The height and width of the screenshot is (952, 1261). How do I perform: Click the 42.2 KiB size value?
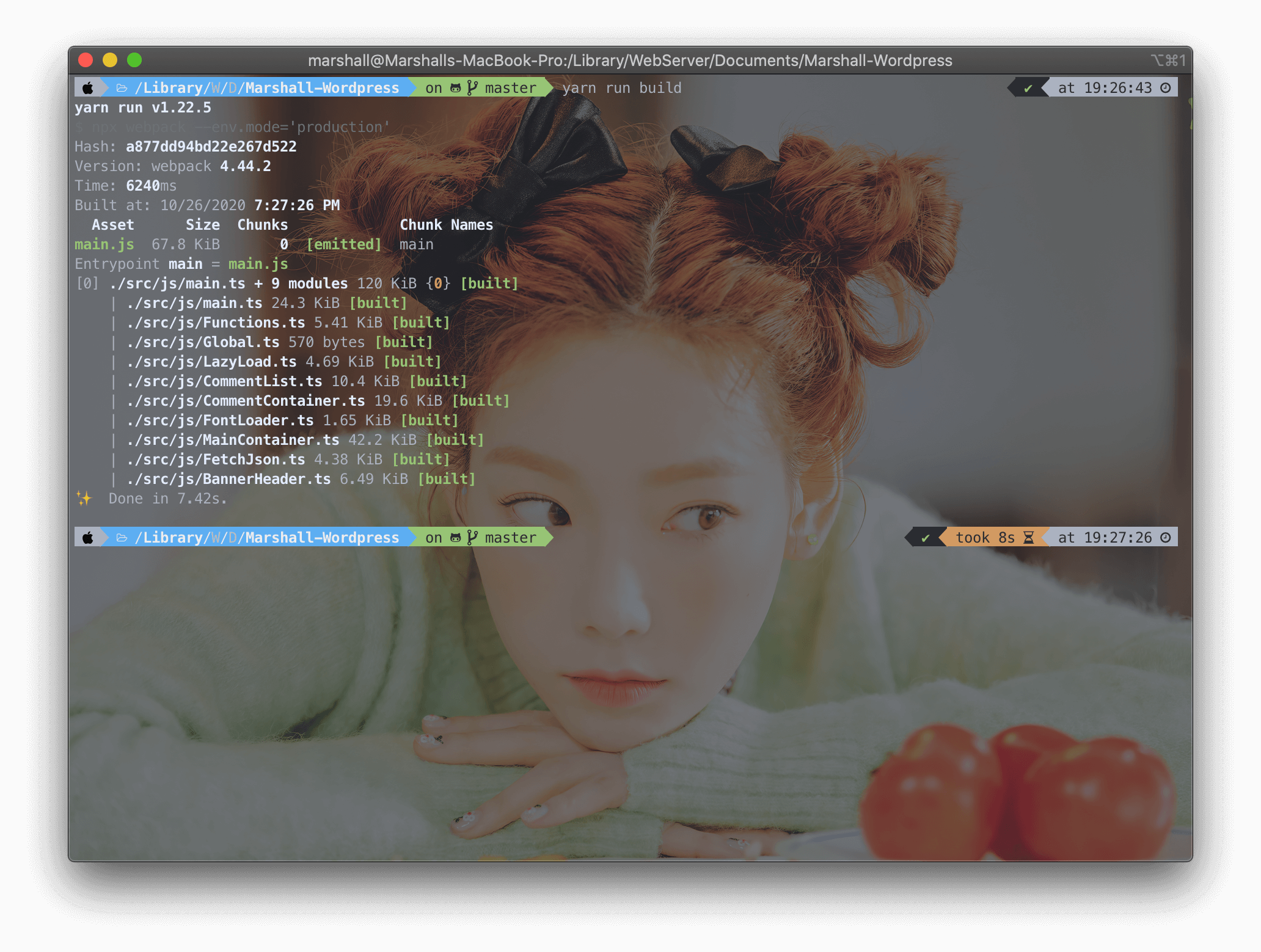click(382, 440)
